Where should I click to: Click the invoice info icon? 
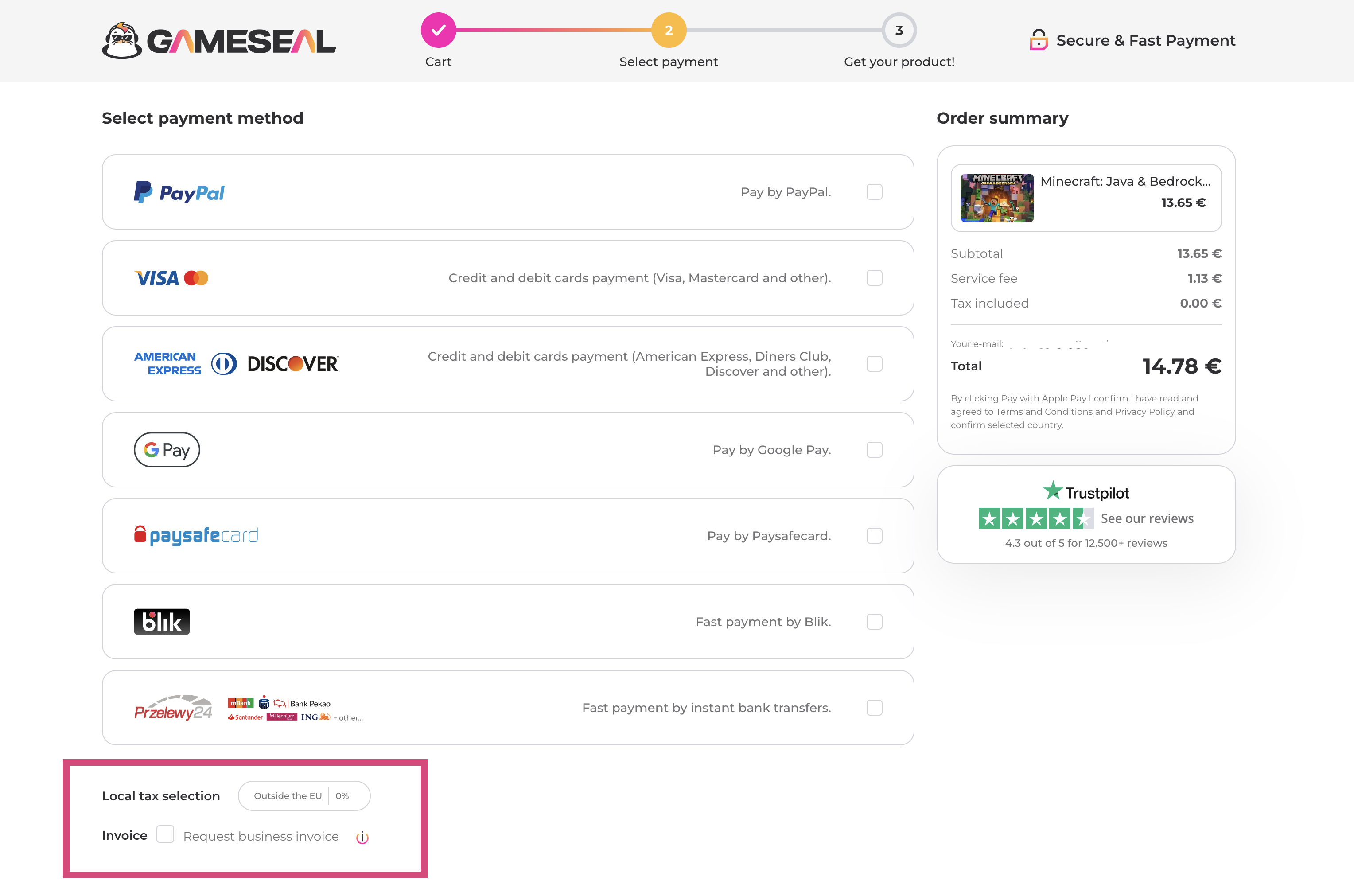362,838
